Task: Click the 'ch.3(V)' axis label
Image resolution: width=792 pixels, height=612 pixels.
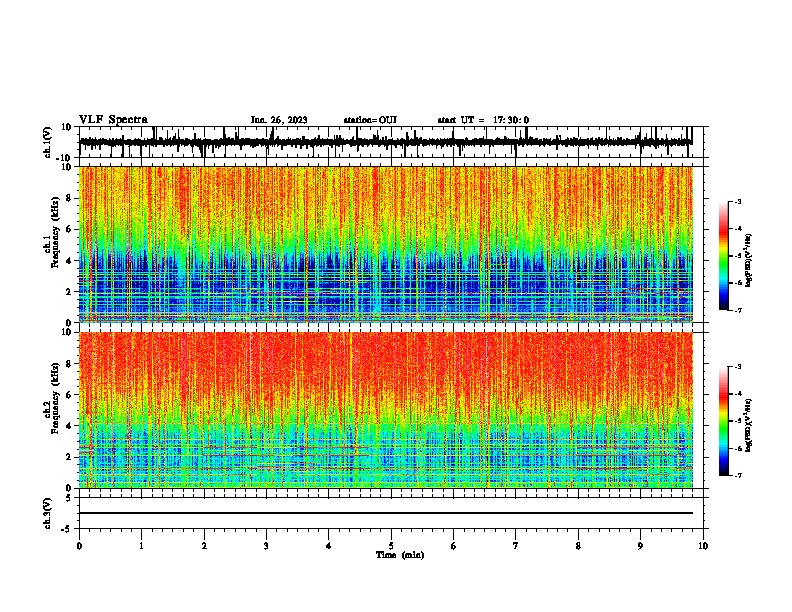Action: coord(48,513)
